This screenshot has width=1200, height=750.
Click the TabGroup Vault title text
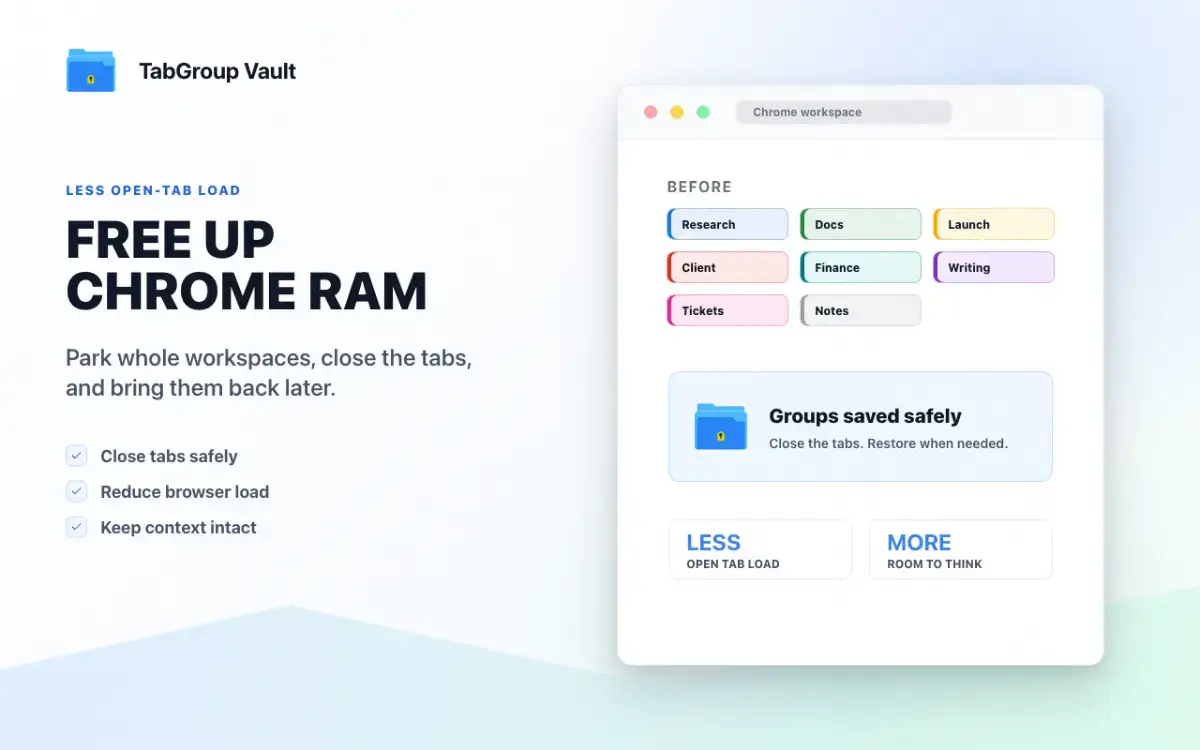(218, 71)
